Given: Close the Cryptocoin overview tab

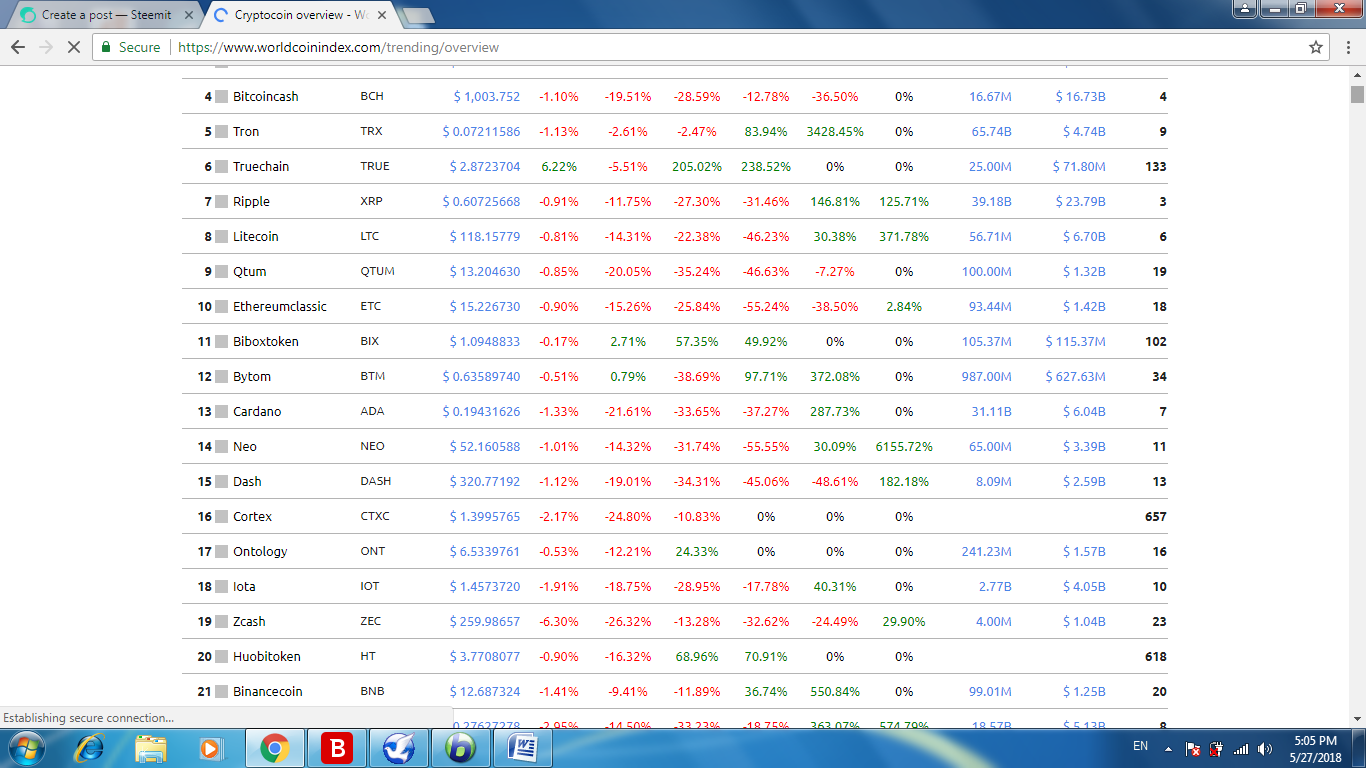Looking at the screenshot, I should (x=384, y=15).
